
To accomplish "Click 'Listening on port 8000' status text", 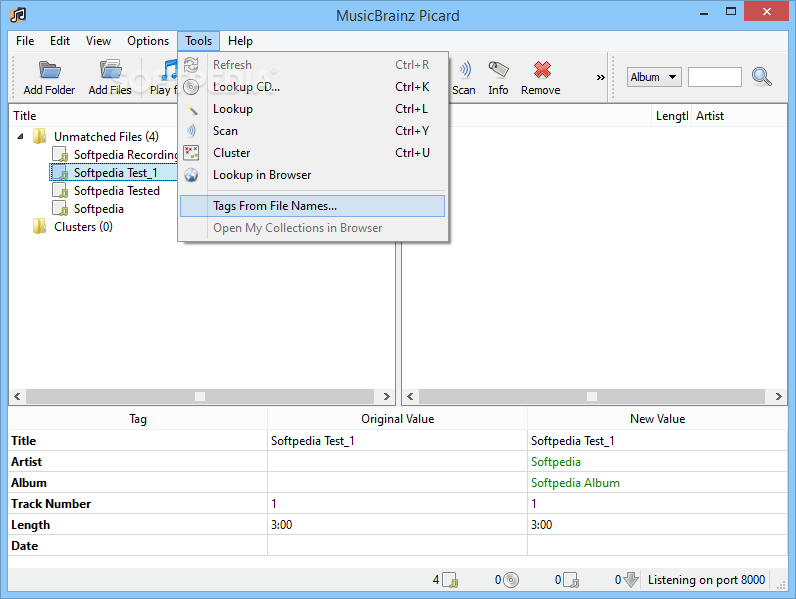I will coord(706,580).
